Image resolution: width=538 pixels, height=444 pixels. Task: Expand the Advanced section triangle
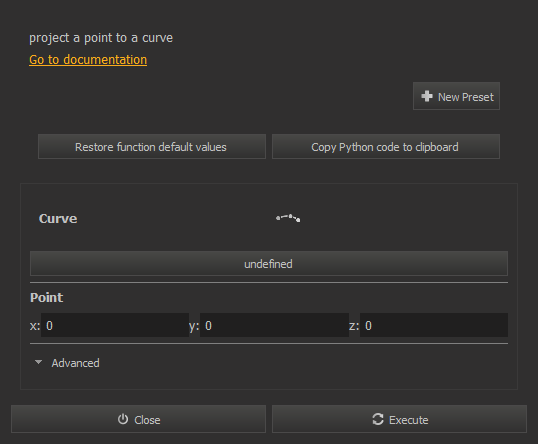38,362
